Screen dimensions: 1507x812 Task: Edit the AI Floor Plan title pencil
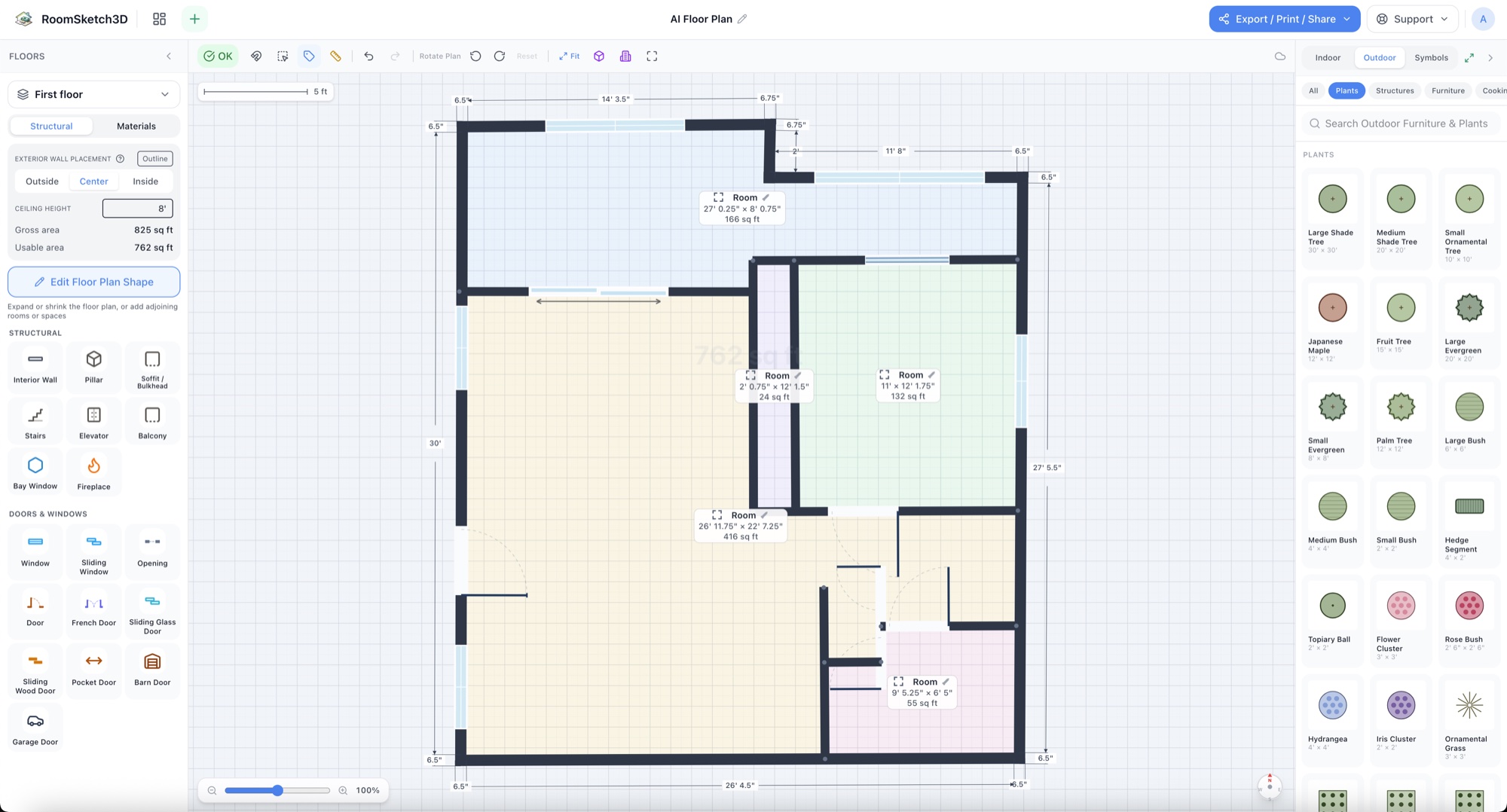[x=742, y=19]
